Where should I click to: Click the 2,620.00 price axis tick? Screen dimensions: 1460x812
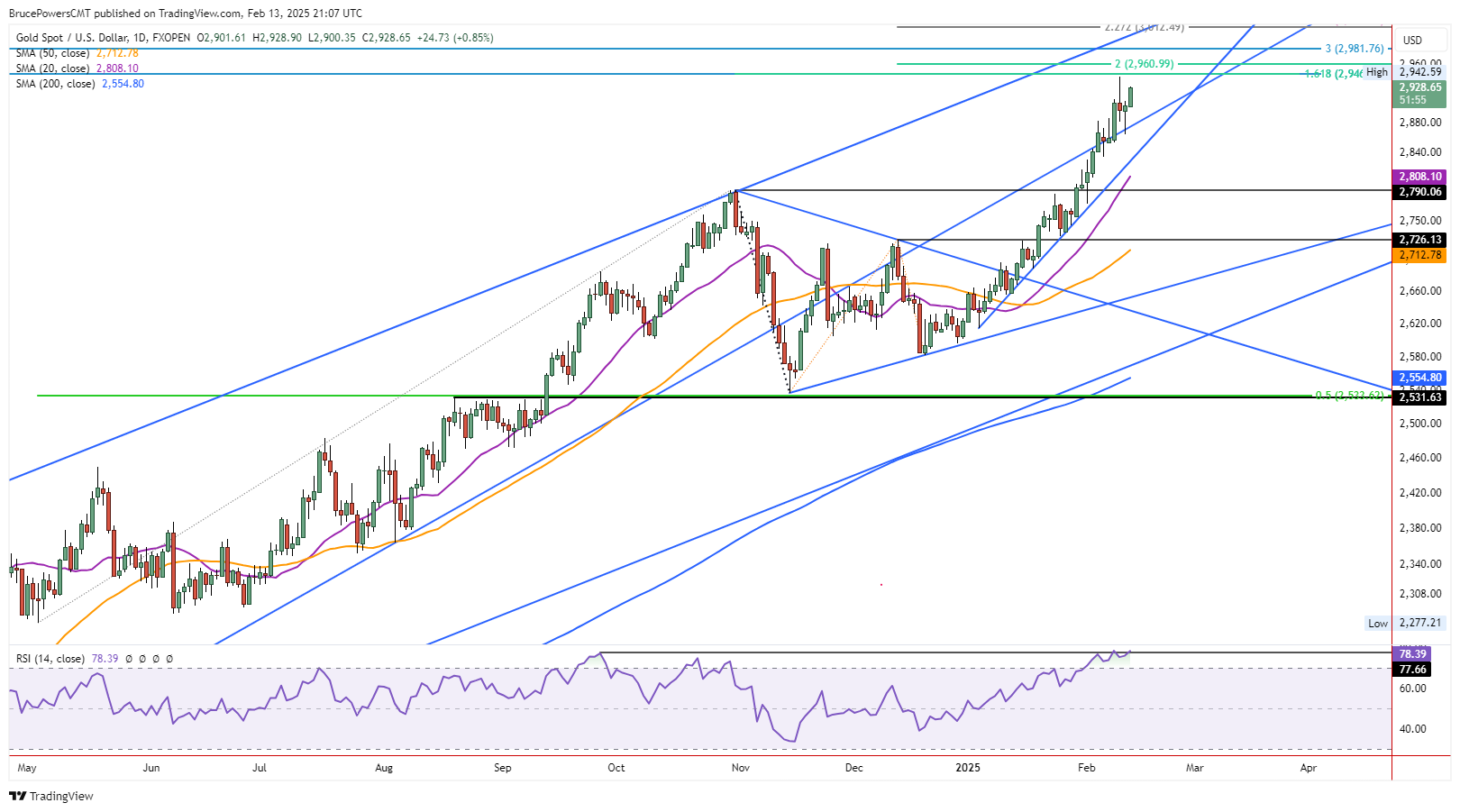click(x=1420, y=324)
